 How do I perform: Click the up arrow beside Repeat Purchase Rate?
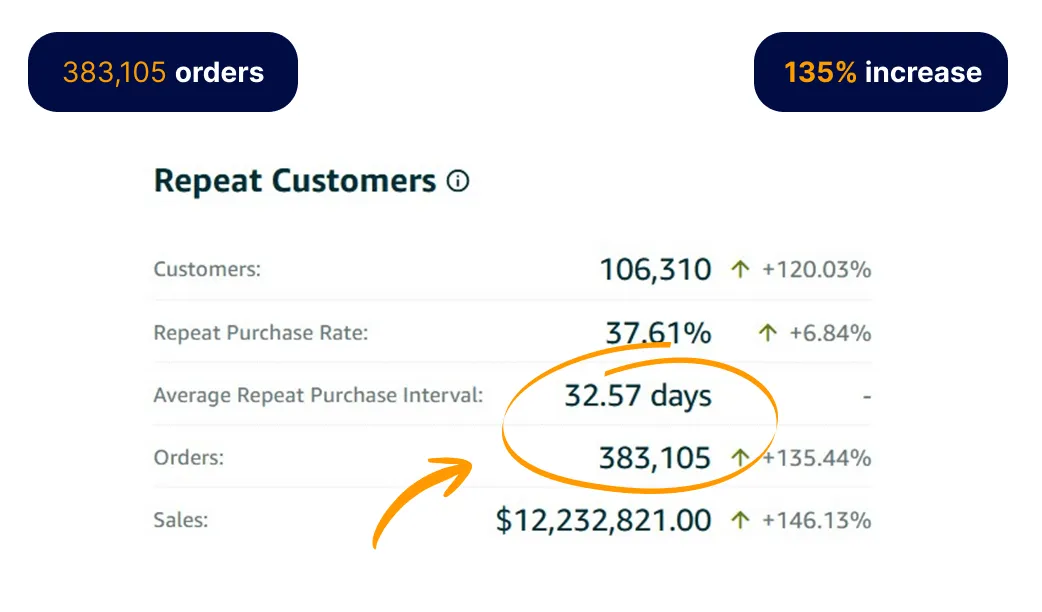pyautogui.click(x=768, y=332)
